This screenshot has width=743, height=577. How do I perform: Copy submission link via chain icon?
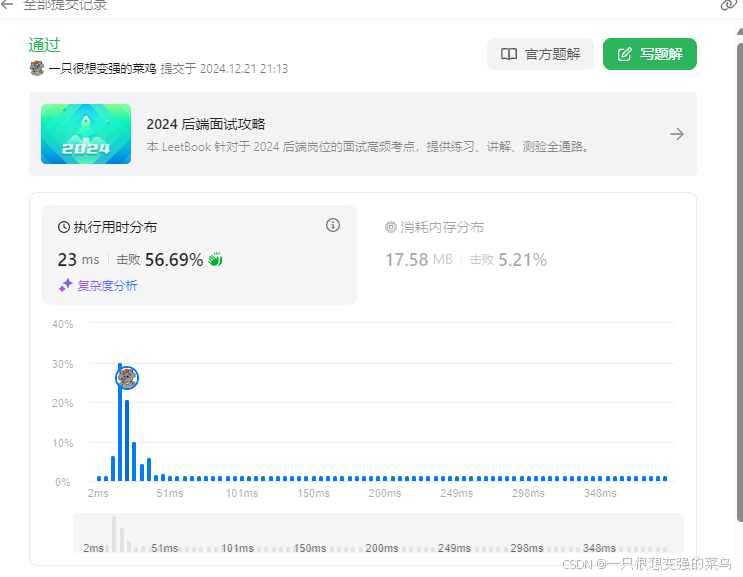[729, 5]
